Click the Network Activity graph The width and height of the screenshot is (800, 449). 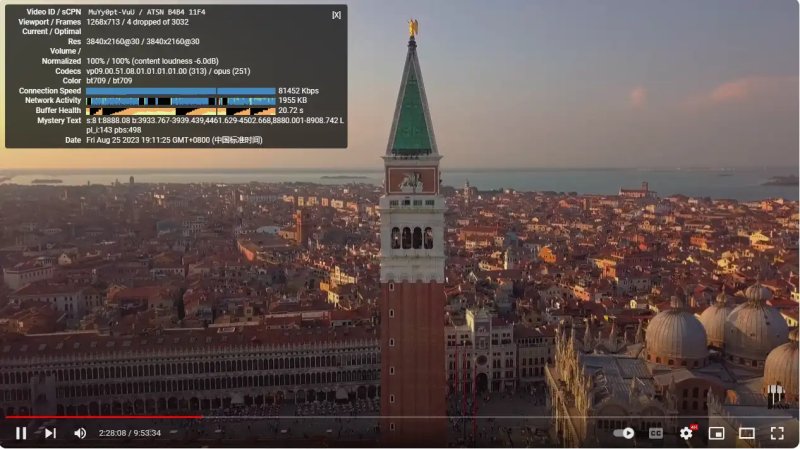181,101
